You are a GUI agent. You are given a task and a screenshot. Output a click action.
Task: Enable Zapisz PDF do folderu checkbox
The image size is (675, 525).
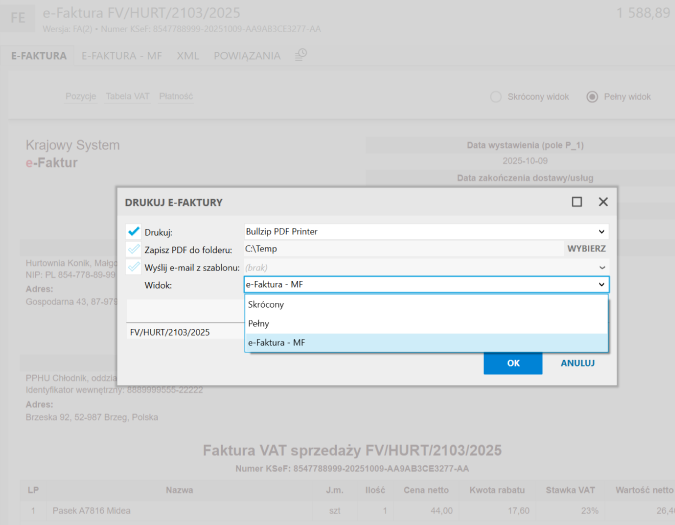(134, 249)
